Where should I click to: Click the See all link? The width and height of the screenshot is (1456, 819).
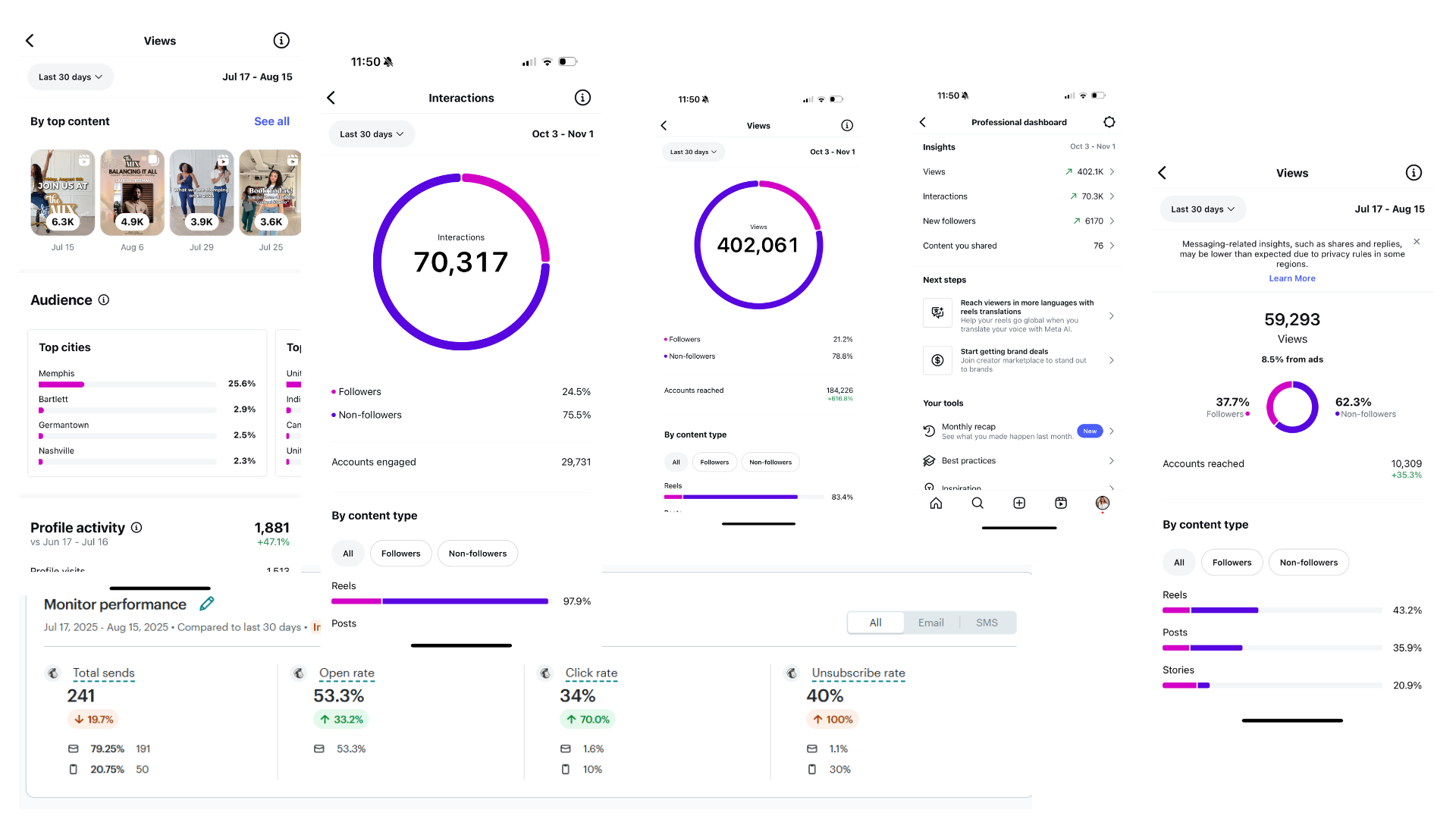pos(271,121)
